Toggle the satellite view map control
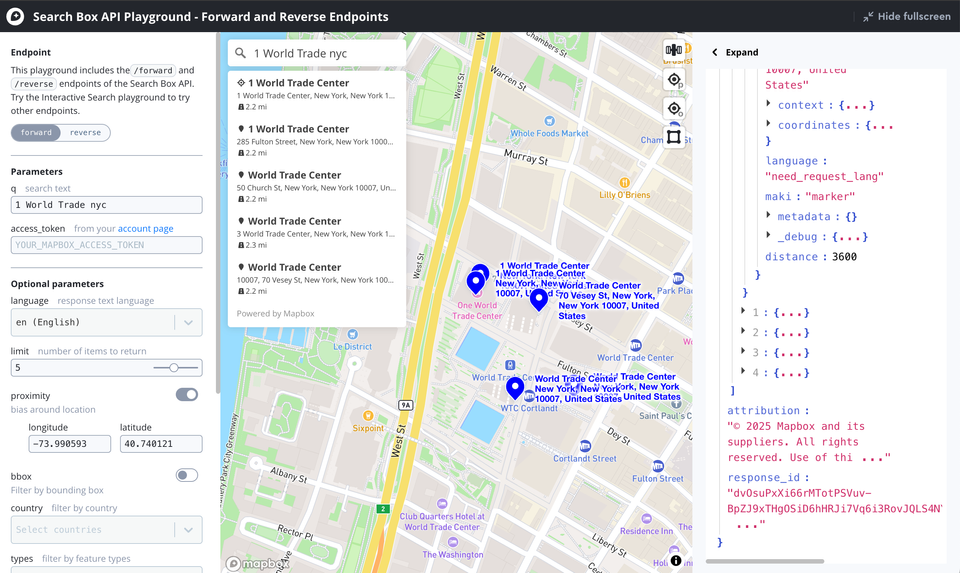 tap(674, 50)
